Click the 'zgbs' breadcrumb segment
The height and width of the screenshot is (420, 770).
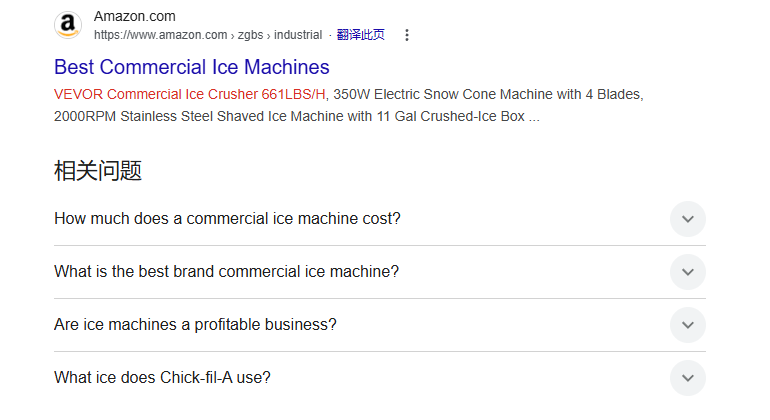coord(250,35)
